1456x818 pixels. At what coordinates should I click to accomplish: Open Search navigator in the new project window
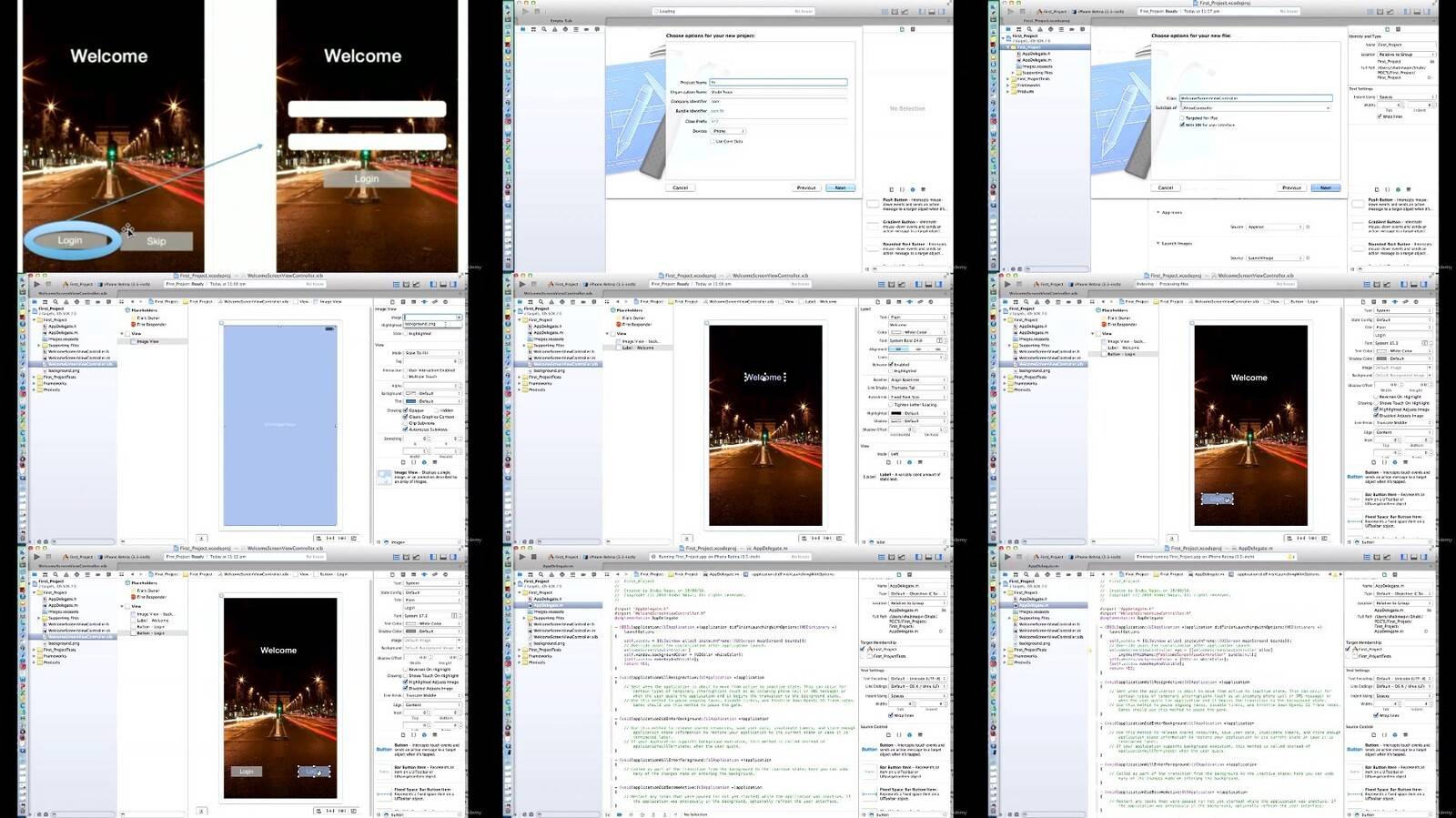[544, 29]
